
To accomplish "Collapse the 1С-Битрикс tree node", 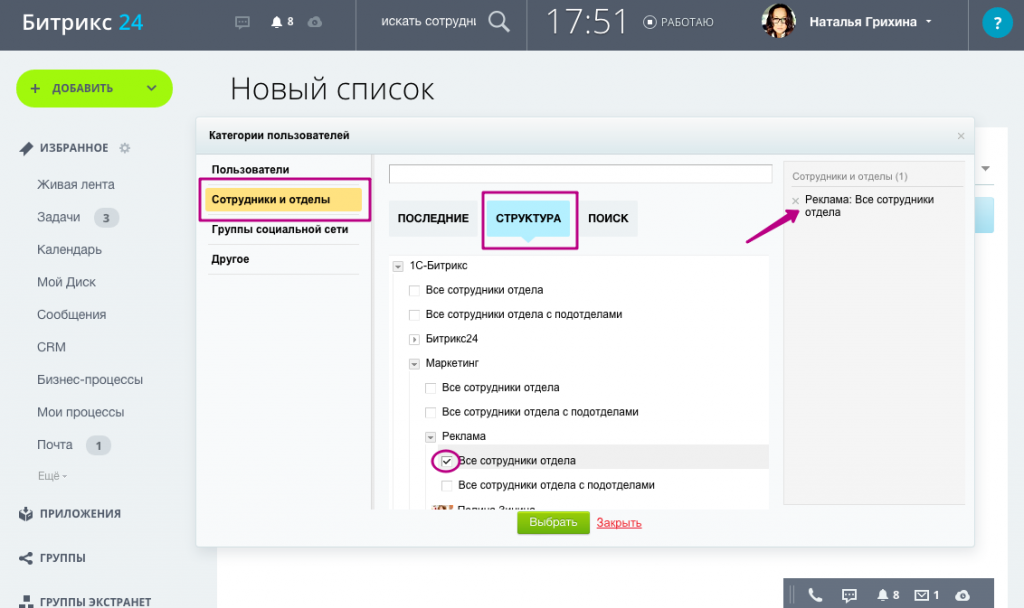I will [x=398, y=266].
